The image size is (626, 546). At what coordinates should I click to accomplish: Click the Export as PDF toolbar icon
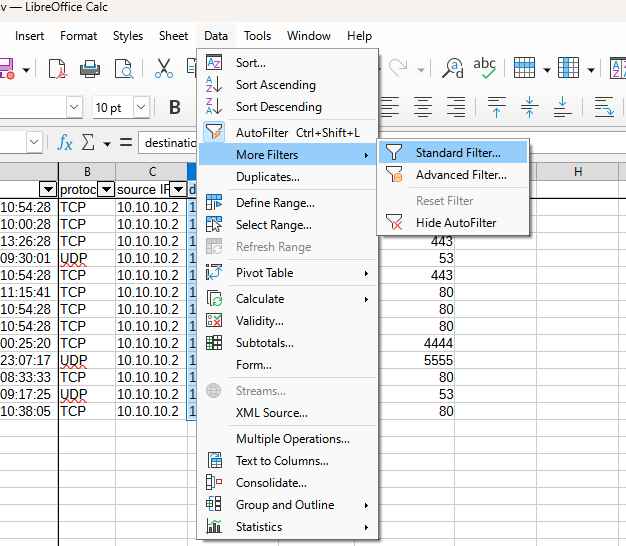click(57, 68)
